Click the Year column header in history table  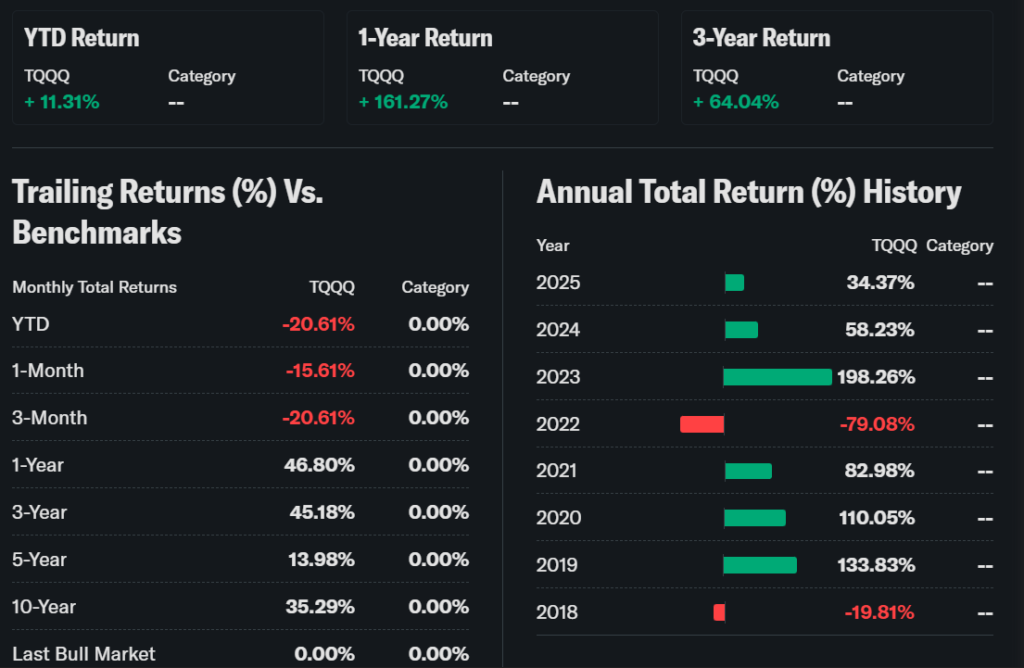coord(553,245)
